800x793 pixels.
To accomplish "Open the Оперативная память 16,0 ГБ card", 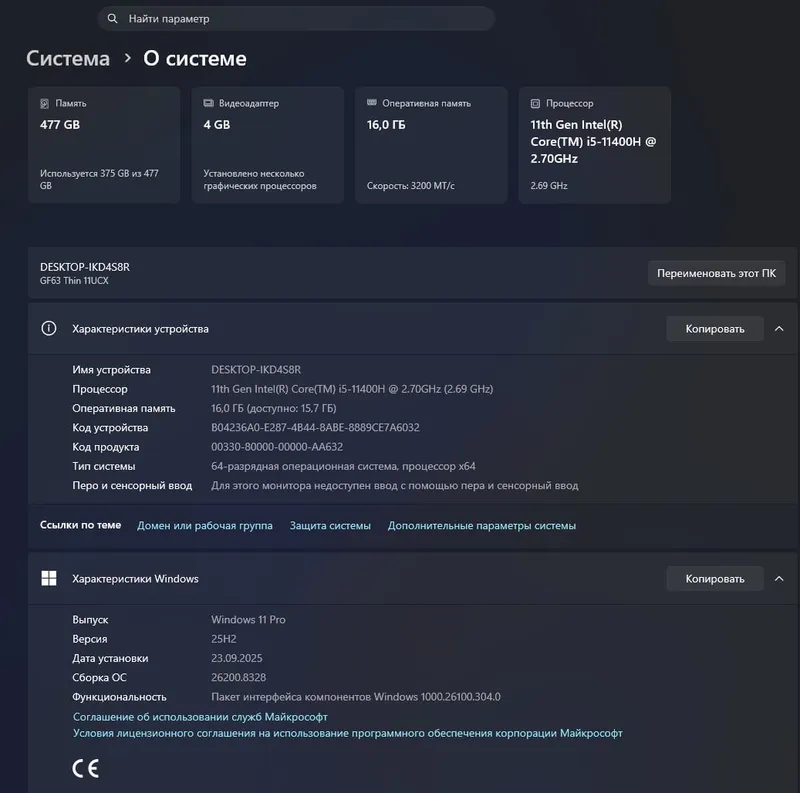I will tap(431, 145).
